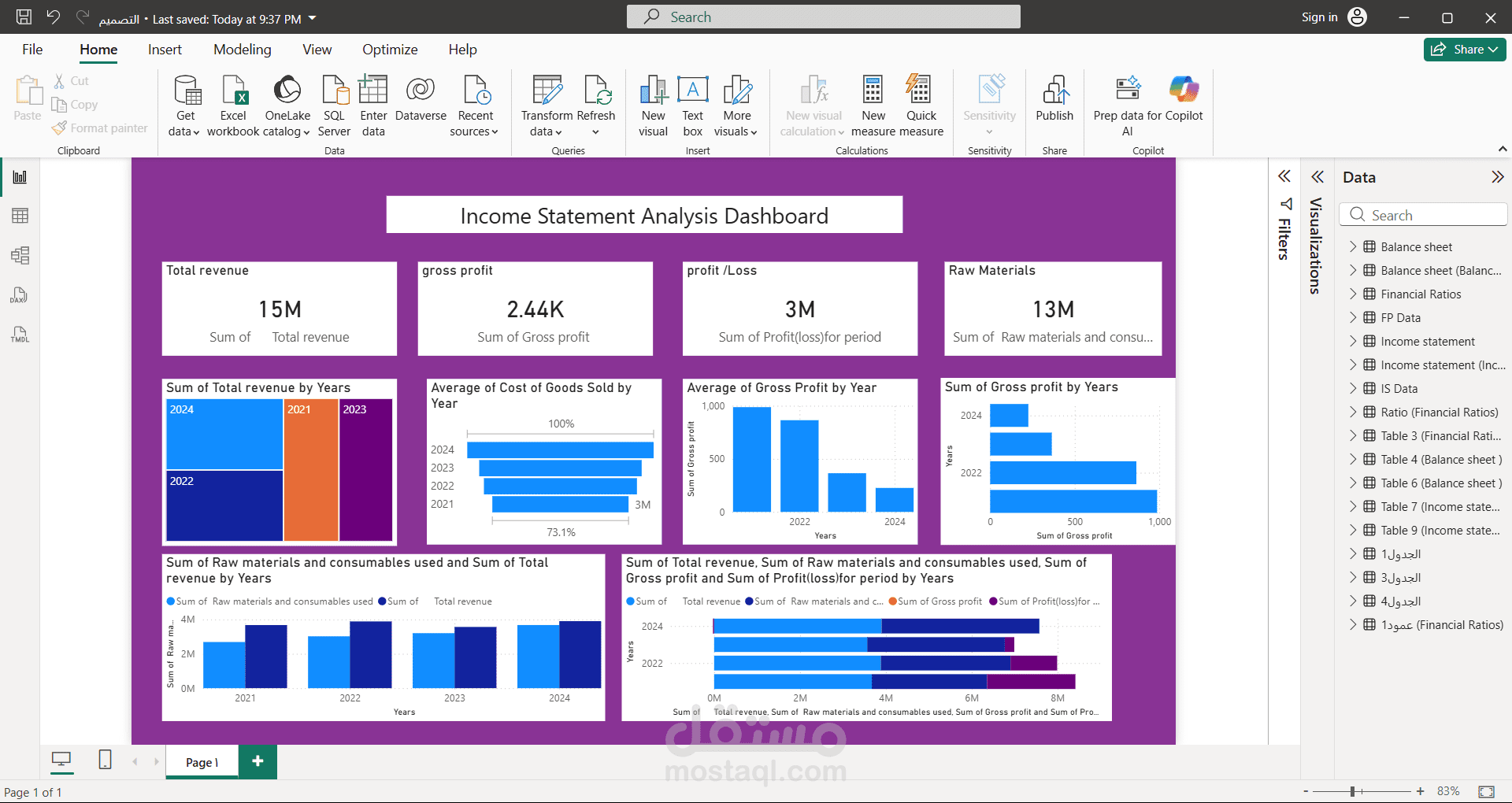Expand the Balance sheet table
Screen dimensions: 1512x803
pos(1353,246)
